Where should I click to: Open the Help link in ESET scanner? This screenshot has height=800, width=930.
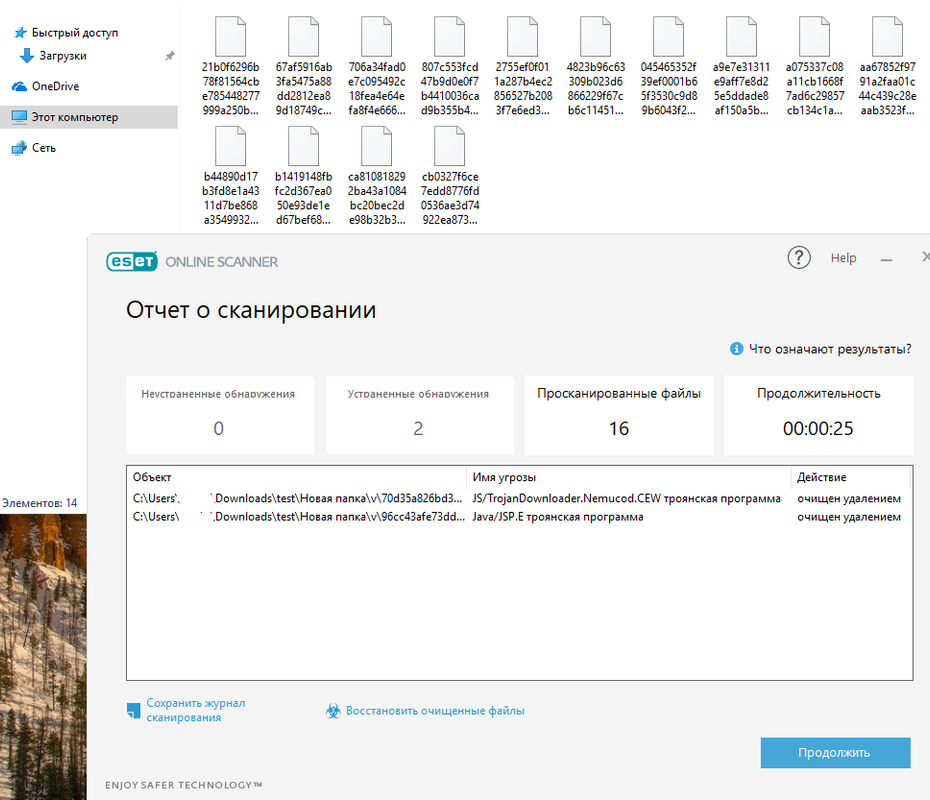pos(843,258)
